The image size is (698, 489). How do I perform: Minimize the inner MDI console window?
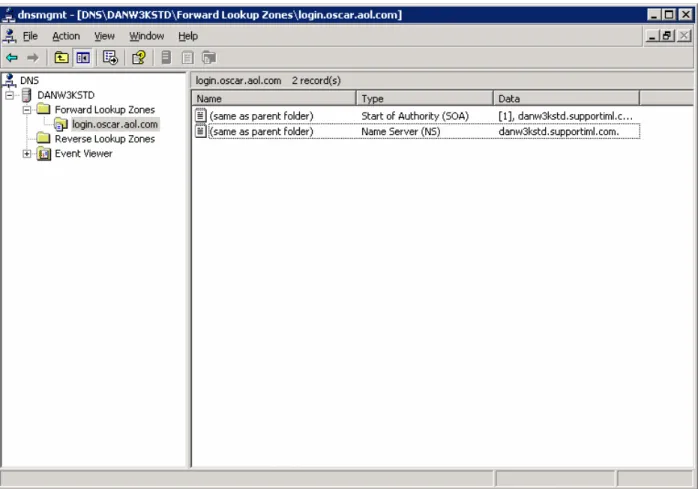(653, 36)
